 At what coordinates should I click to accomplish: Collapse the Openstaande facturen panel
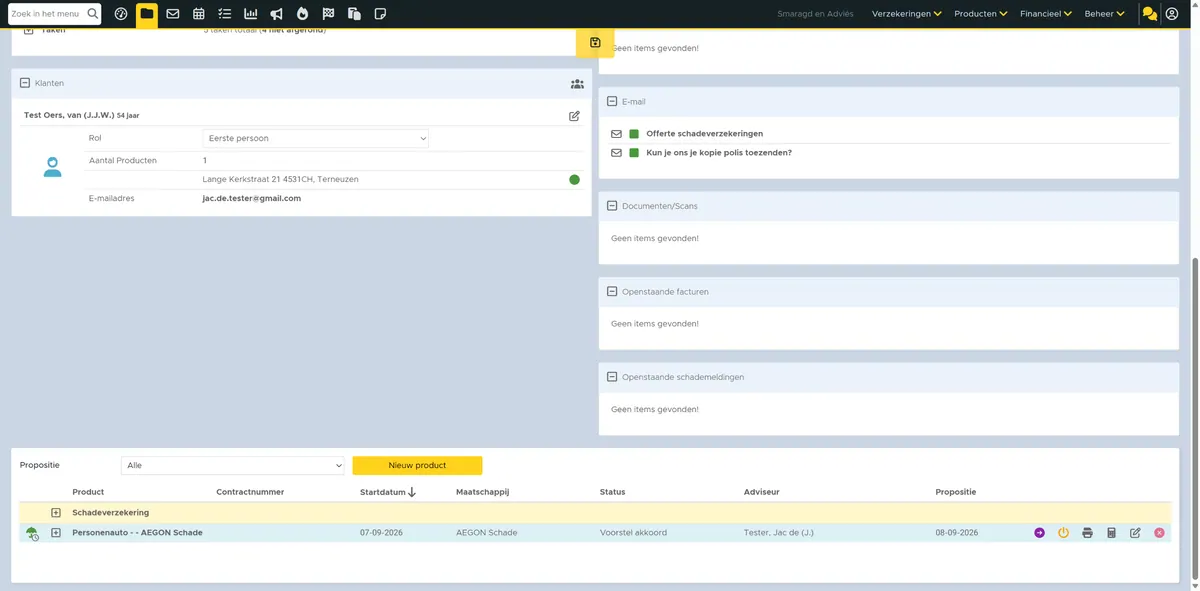pyautogui.click(x=612, y=291)
